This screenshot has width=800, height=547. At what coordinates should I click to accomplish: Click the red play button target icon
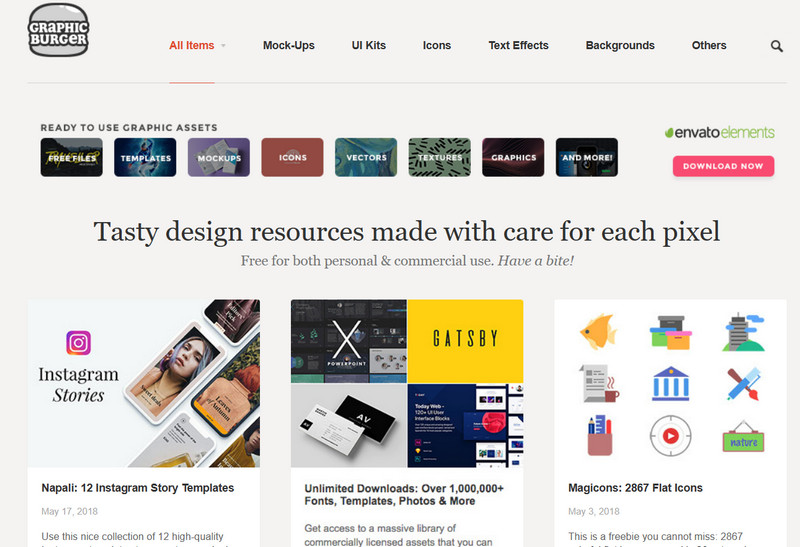tap(670, 436)
